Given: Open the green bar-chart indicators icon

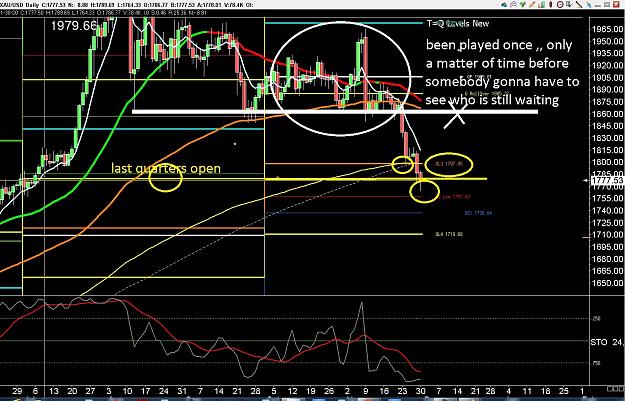Looking at the screenshot, I should tap(542, 4).
